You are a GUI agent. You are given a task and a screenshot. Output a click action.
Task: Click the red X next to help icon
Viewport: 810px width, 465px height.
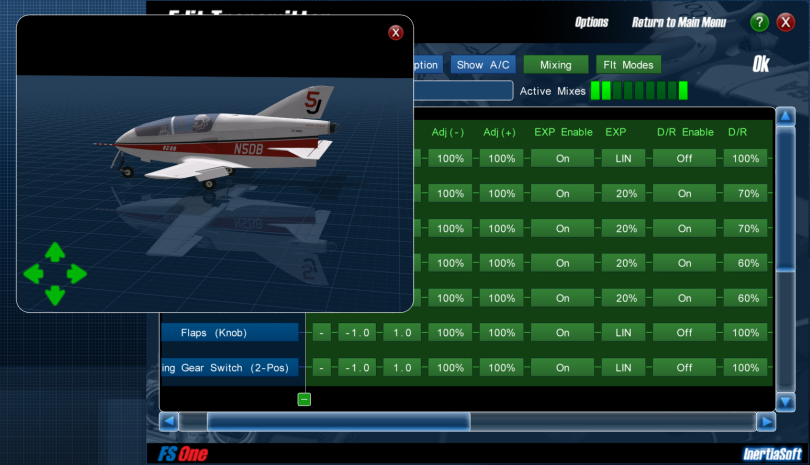click(x=786, y=22)
